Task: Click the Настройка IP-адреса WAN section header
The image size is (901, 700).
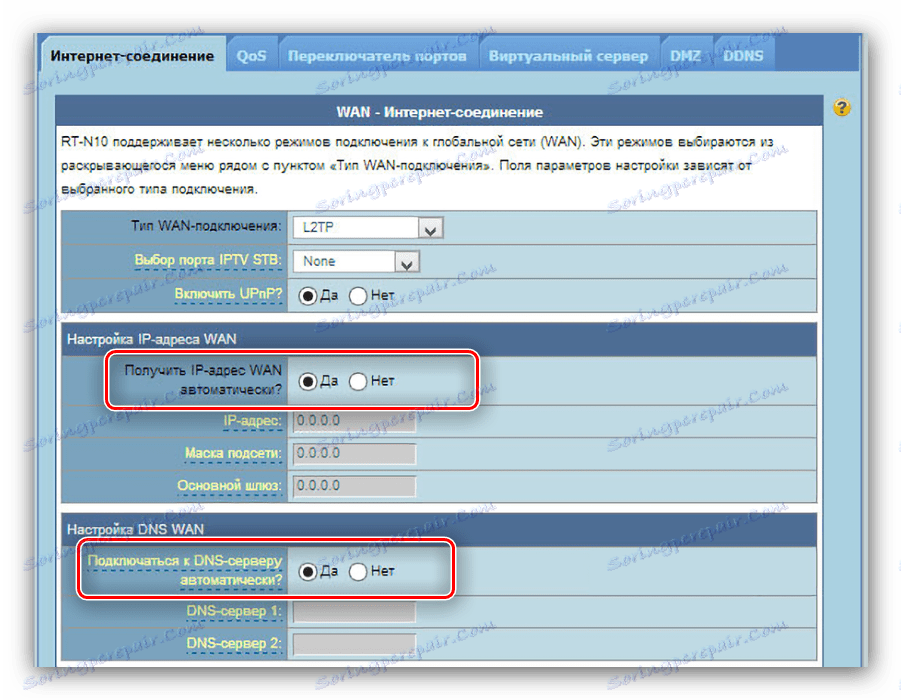Action: (439, 340)
